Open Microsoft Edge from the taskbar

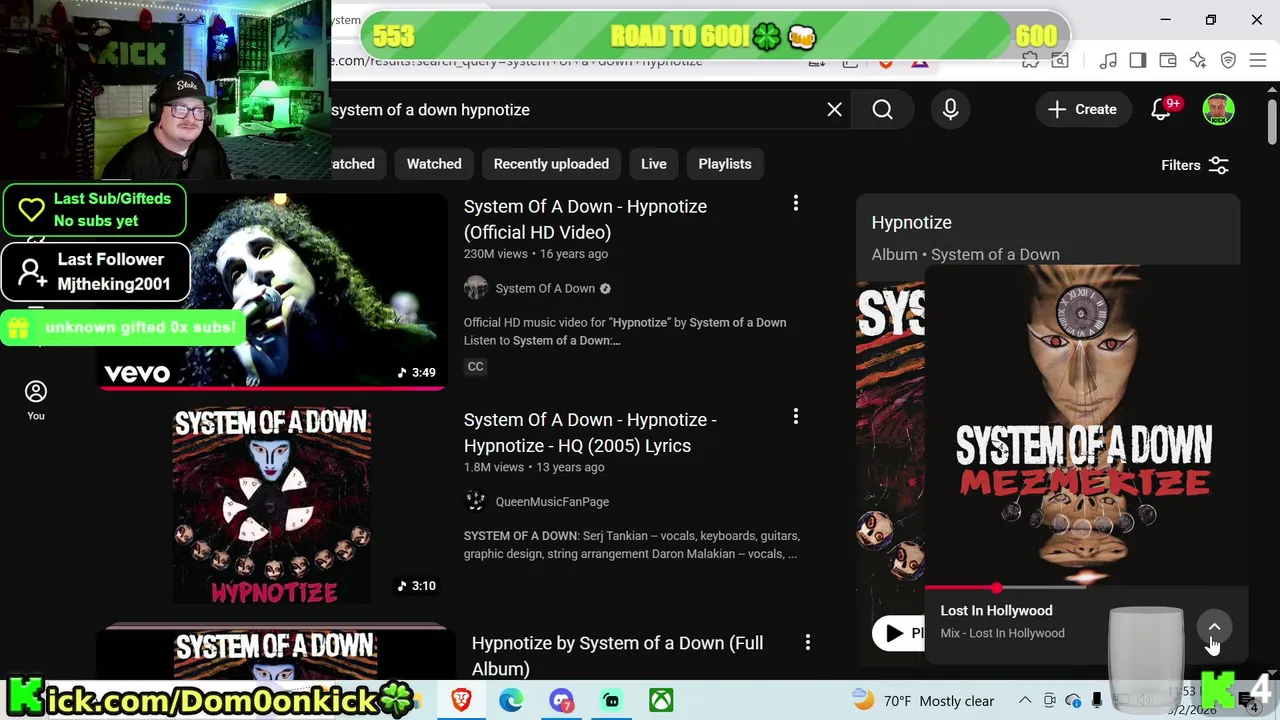(511, 700)
